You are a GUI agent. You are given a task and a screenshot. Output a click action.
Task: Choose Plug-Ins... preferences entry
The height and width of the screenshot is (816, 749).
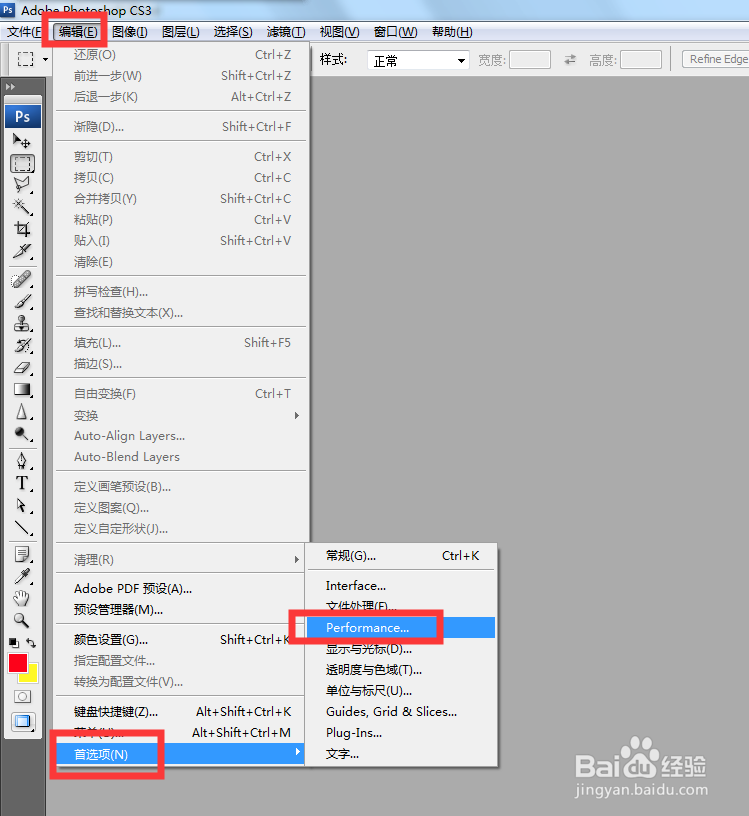402,733
